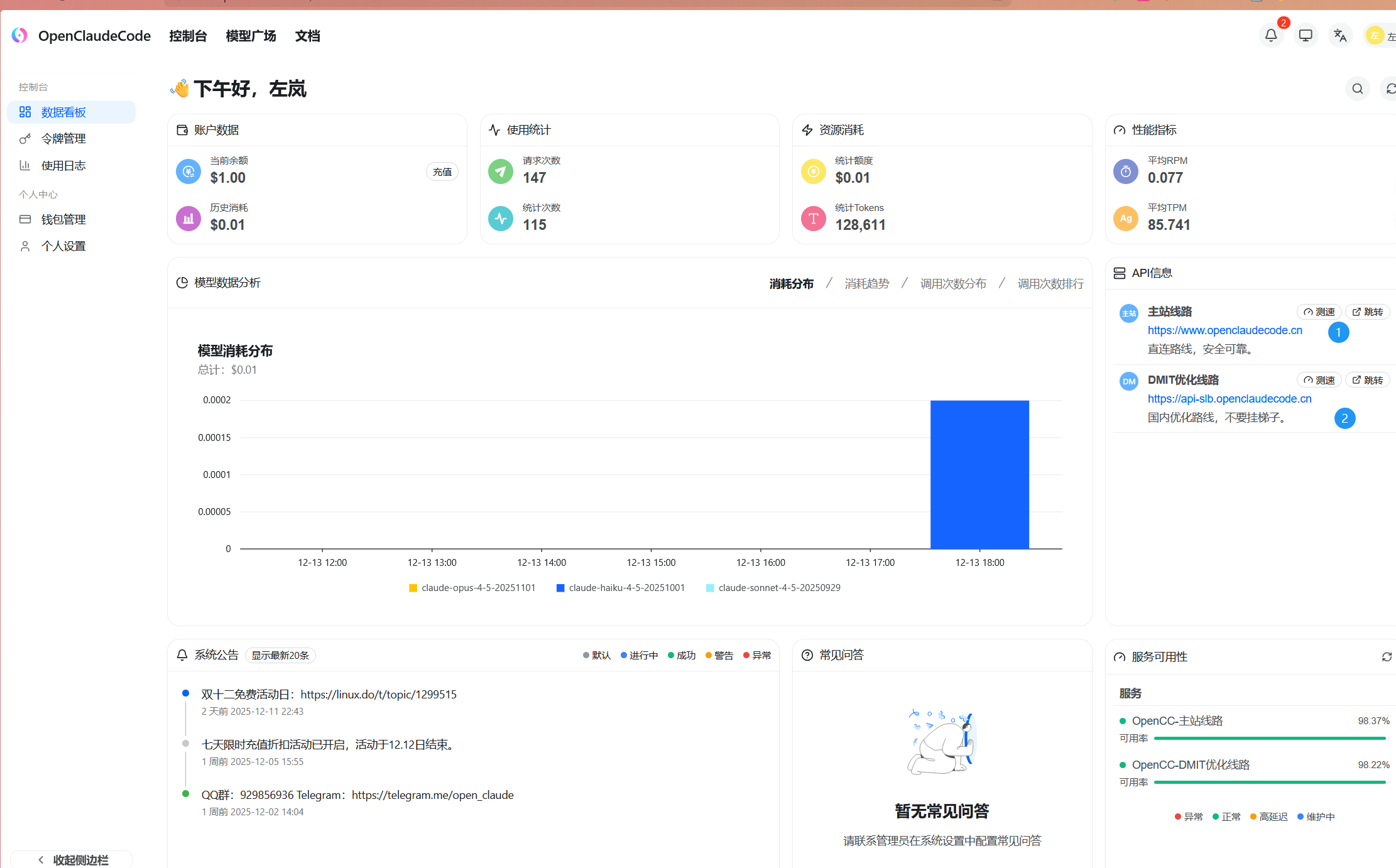Open the display theme monitor icon
The image size is (1396, 868).
(1306, 36)
